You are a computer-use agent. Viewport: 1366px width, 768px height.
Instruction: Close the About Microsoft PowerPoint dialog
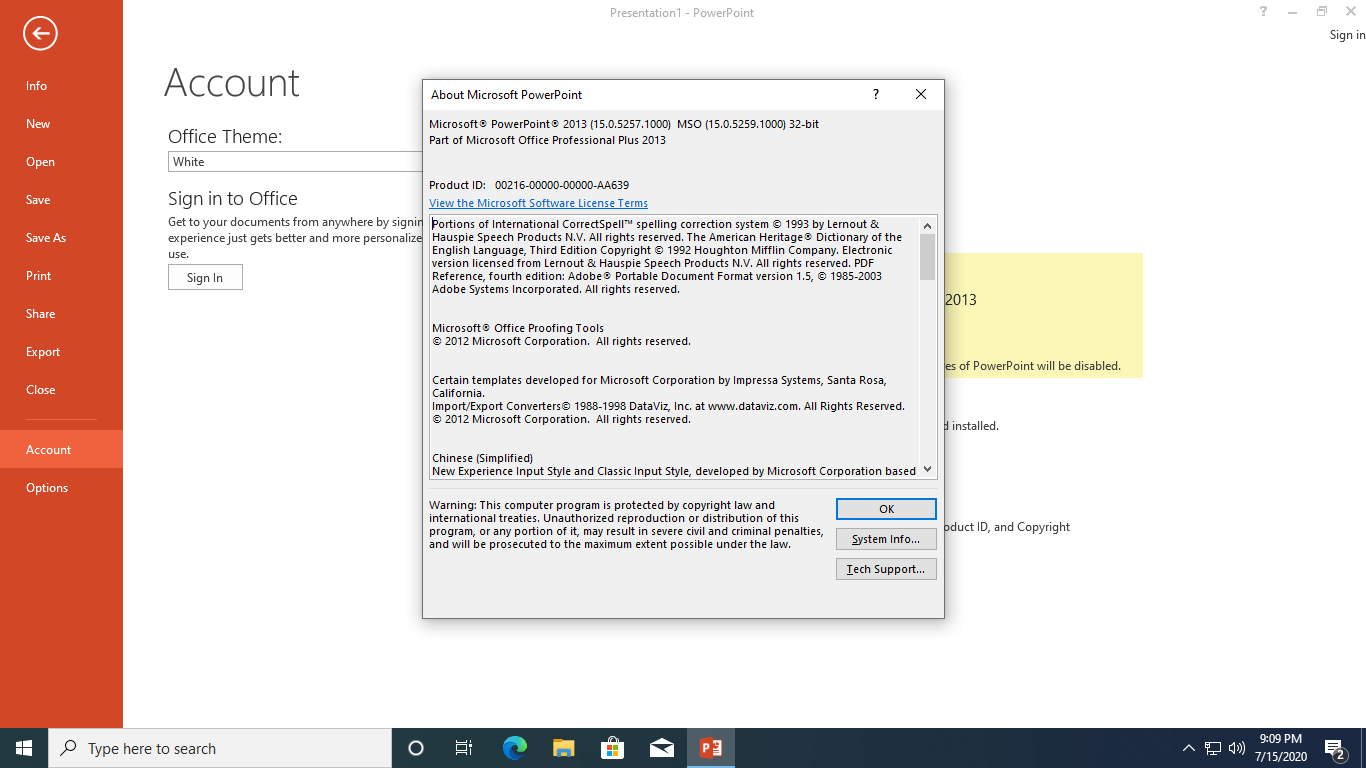pyautogui.click(x=921, y=94)
